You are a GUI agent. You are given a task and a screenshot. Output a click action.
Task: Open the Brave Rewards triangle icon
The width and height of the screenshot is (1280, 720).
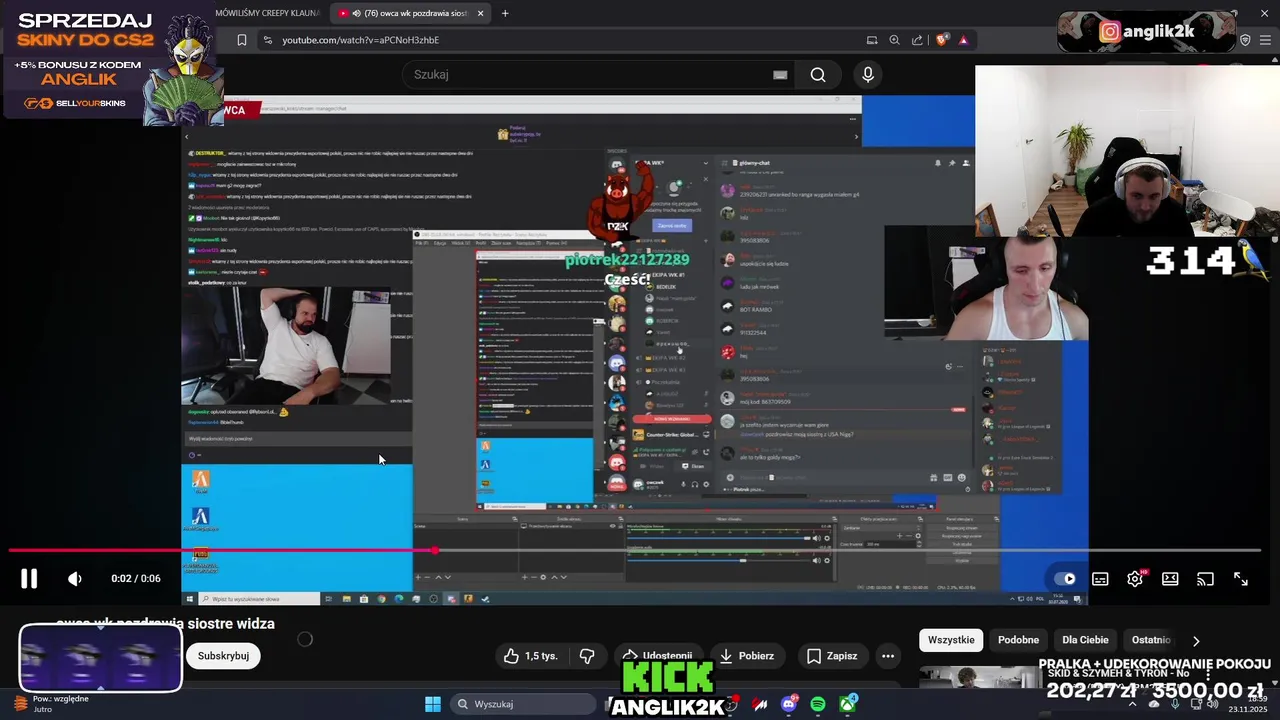click(x=963, y=40)
